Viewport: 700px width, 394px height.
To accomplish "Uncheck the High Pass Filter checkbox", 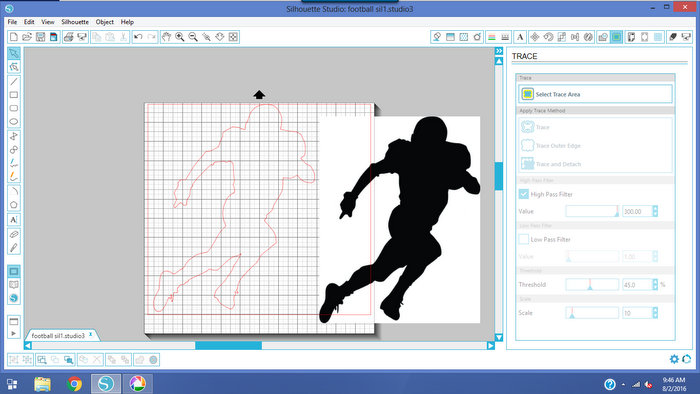I will point(524,194).
